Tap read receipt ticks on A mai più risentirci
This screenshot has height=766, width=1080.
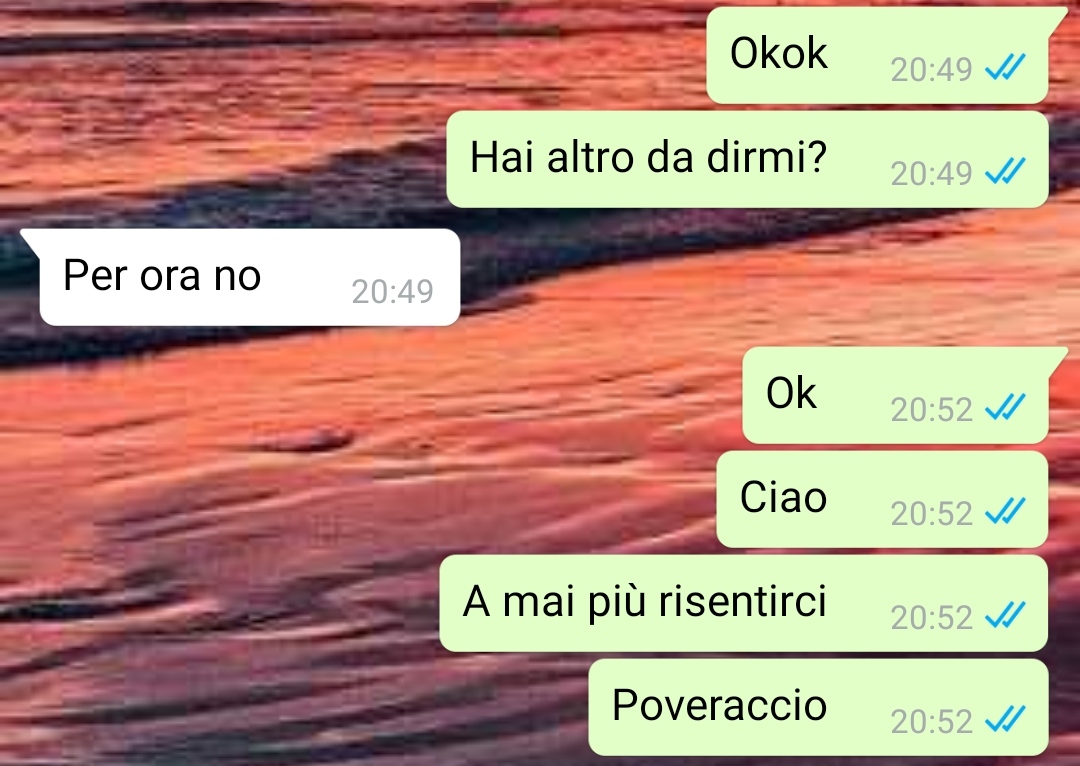click(1006, 616)
